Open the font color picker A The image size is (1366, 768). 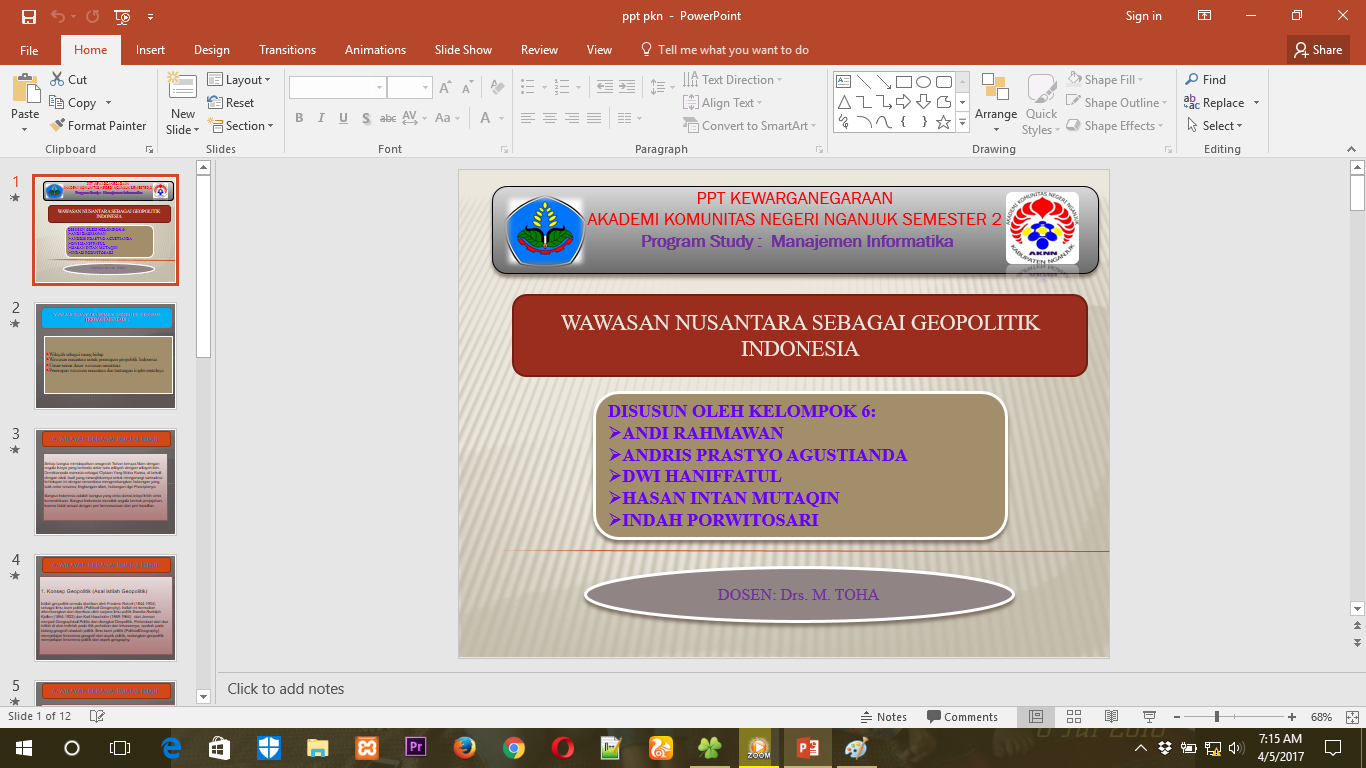click(486, 118)
